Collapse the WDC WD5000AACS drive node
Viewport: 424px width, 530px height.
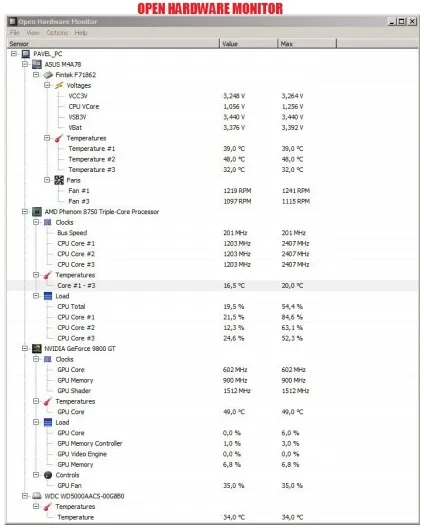click(x=25, y=496)
